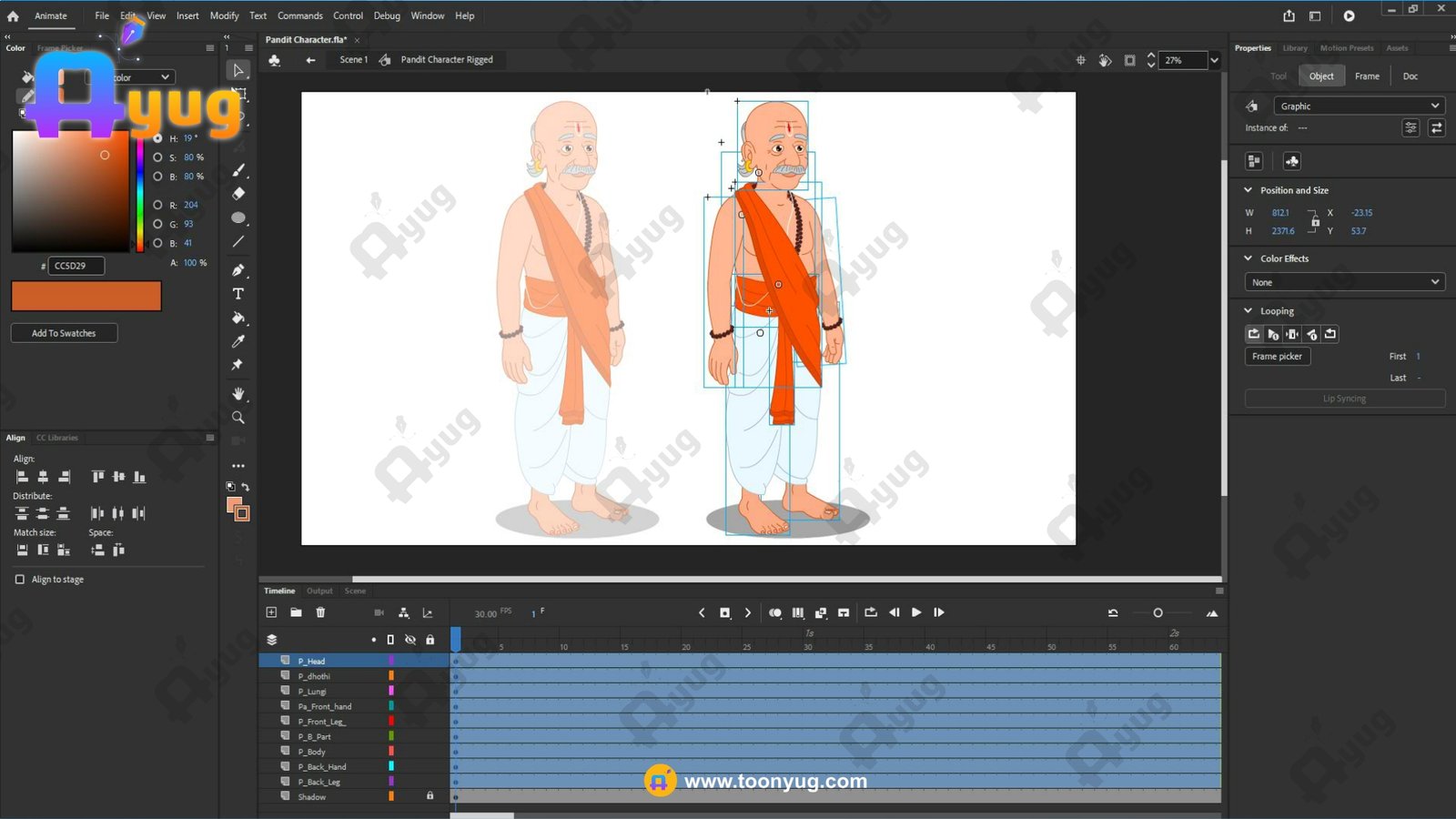Select the Text tool
The height and width of the screenshot is (819, 1456).
click(238, 294)
